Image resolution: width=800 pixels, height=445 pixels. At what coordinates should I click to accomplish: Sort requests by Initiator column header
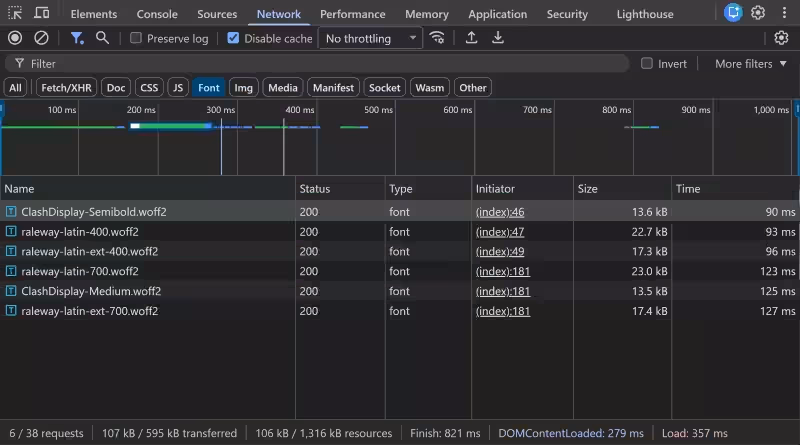click(522, 189)
